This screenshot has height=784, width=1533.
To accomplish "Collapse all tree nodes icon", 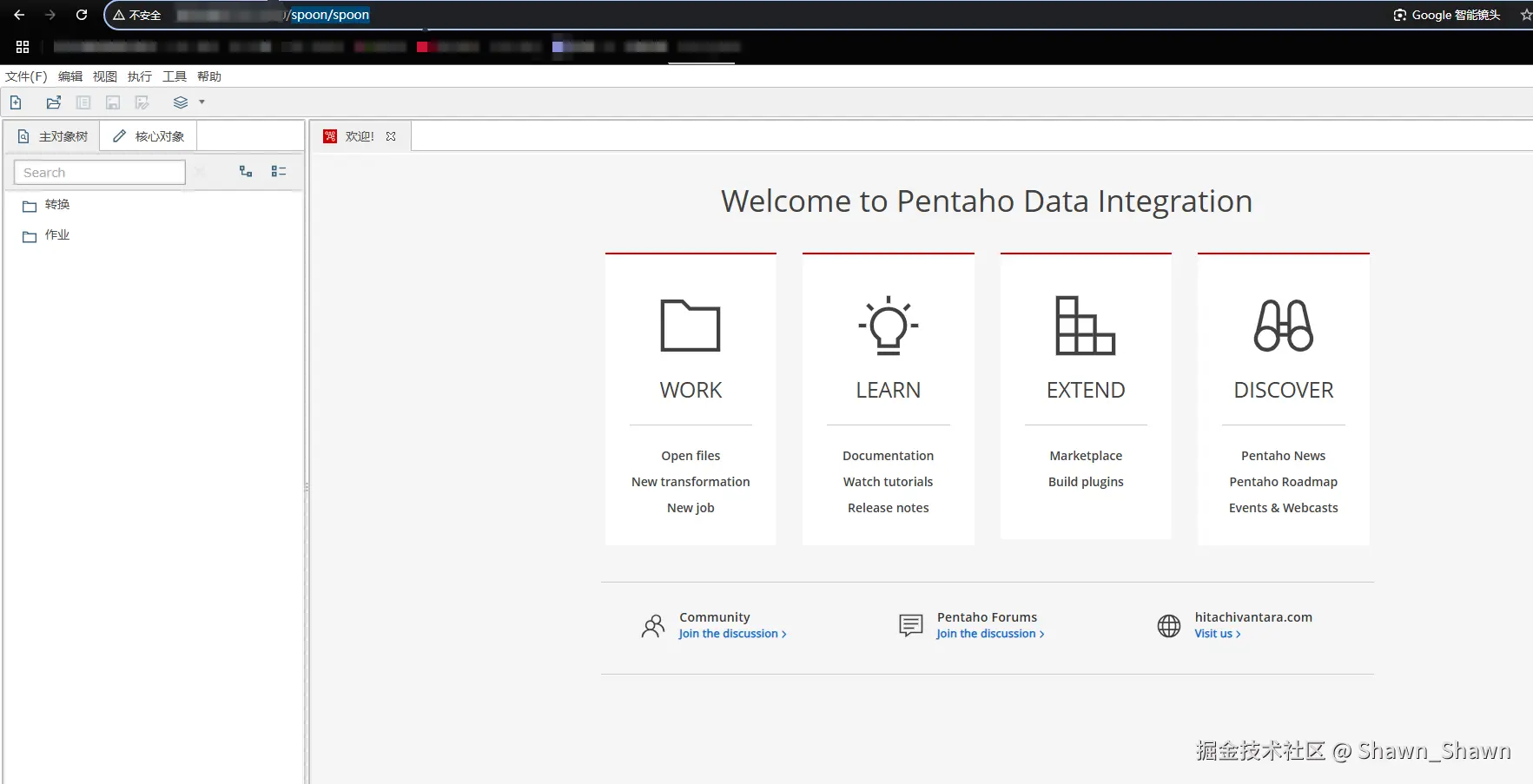I will (279, 172).
